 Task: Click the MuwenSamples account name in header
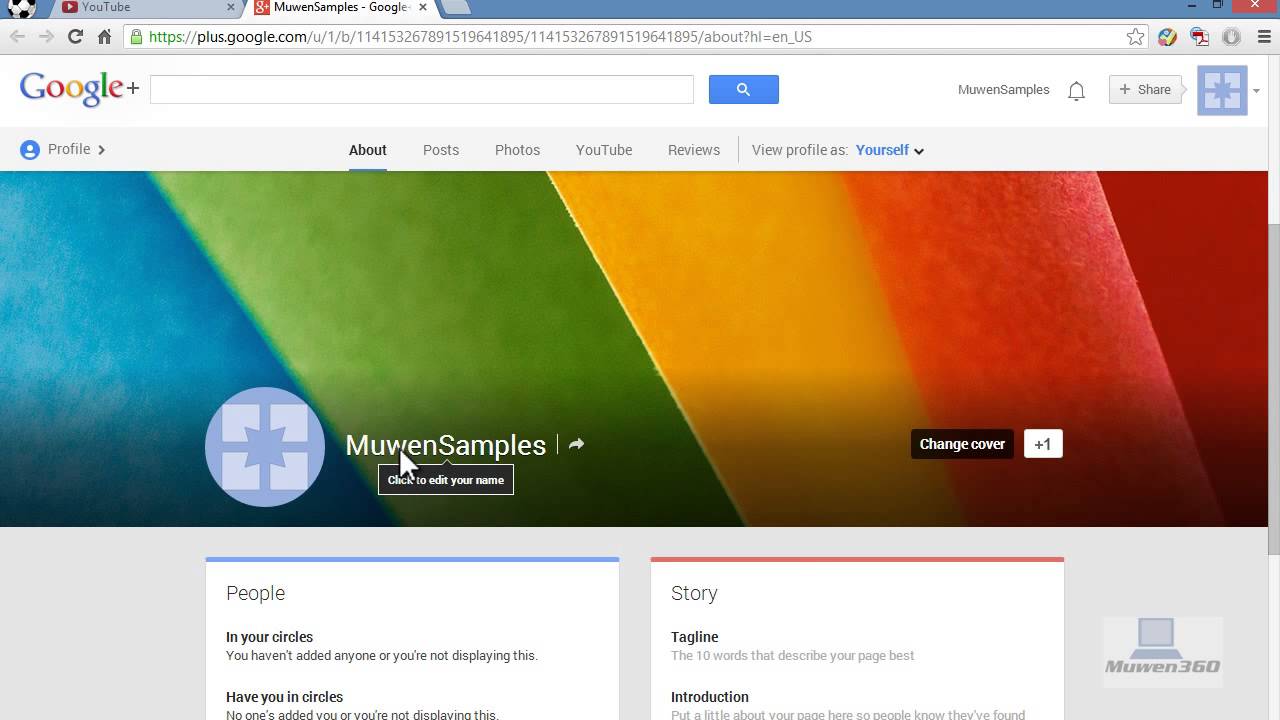point(1004,90)
